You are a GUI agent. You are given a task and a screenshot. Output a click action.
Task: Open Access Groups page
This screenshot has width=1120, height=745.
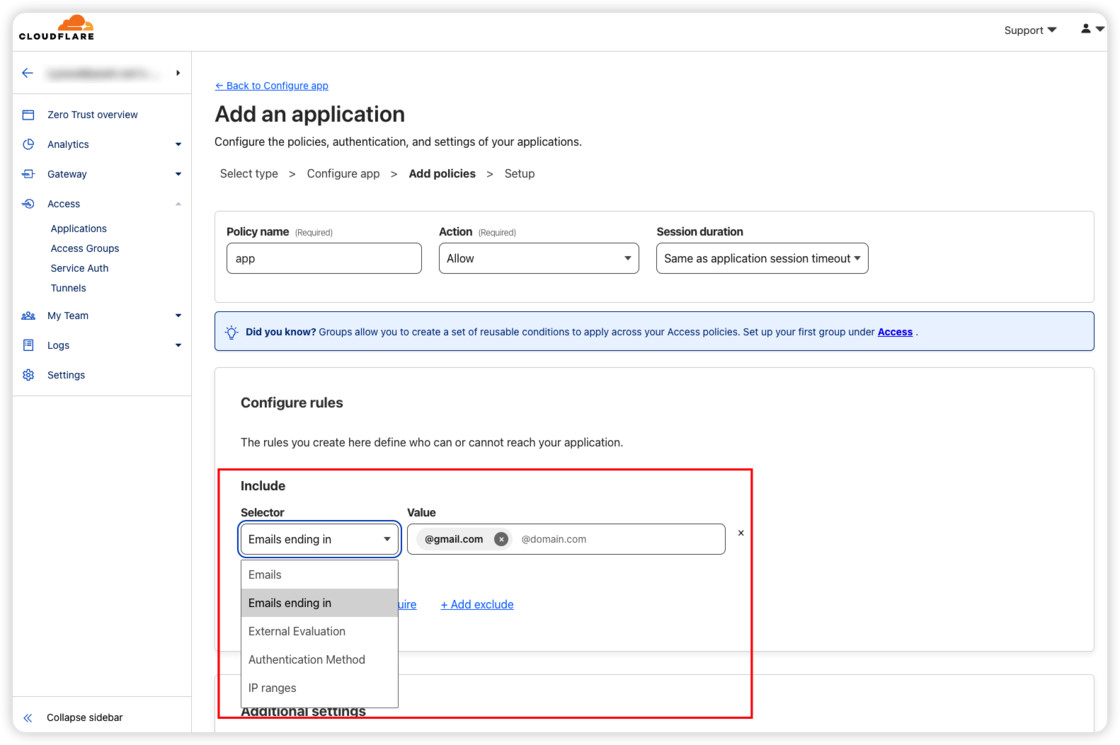click(85, 249)
